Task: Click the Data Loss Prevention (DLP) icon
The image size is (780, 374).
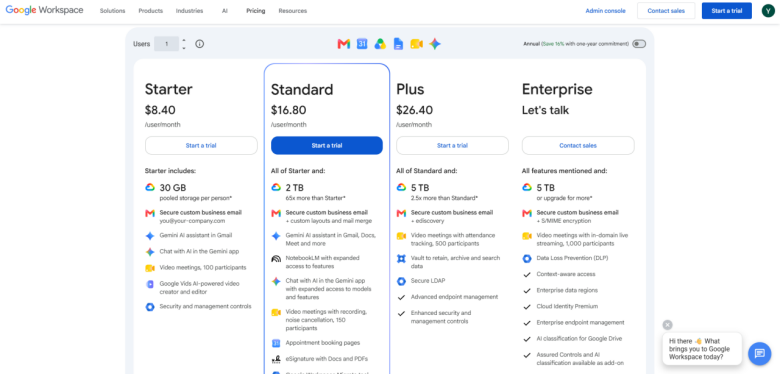Action: tap(527, 259)
